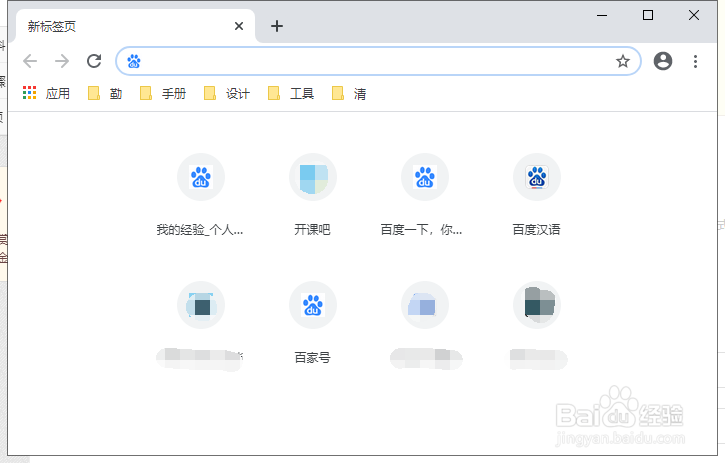Viewport: 725px width, 463px height.
Task: Minimize the Chrome window
Action: pos(602,15)
